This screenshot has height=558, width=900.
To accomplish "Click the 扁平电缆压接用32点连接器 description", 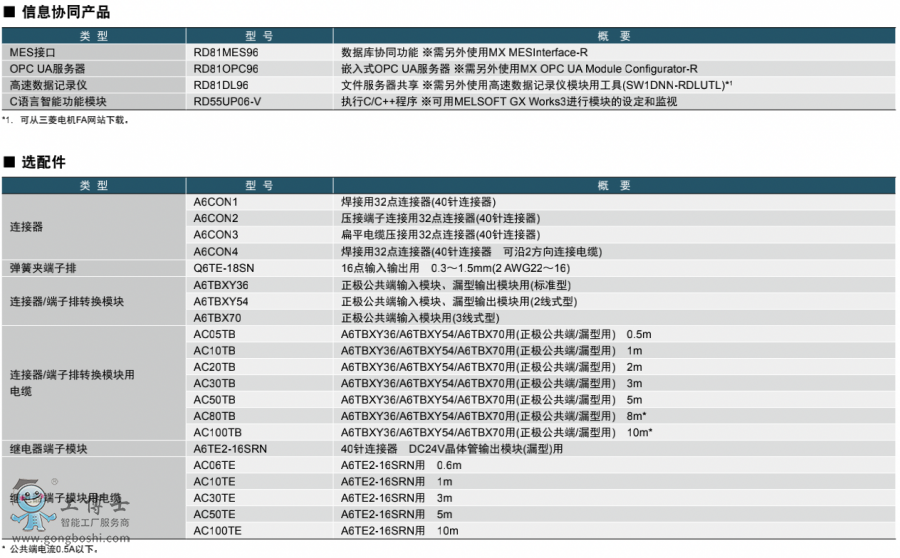I will 440,235.
